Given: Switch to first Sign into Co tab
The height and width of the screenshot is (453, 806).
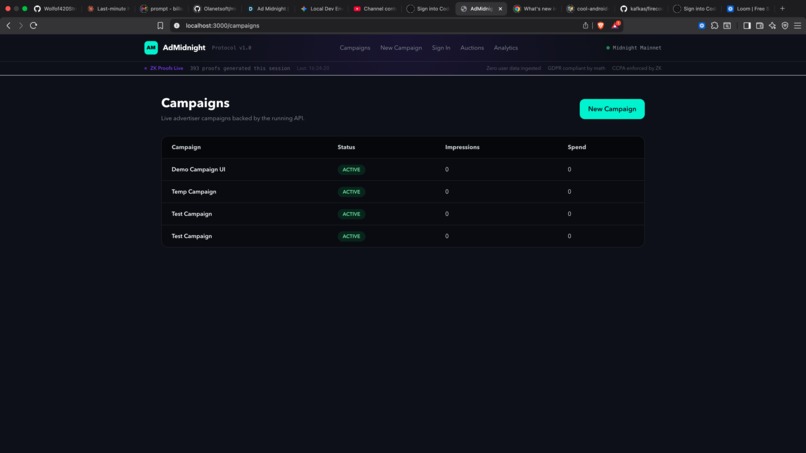Looking at the screenshot, I should [x=428, y=9].
